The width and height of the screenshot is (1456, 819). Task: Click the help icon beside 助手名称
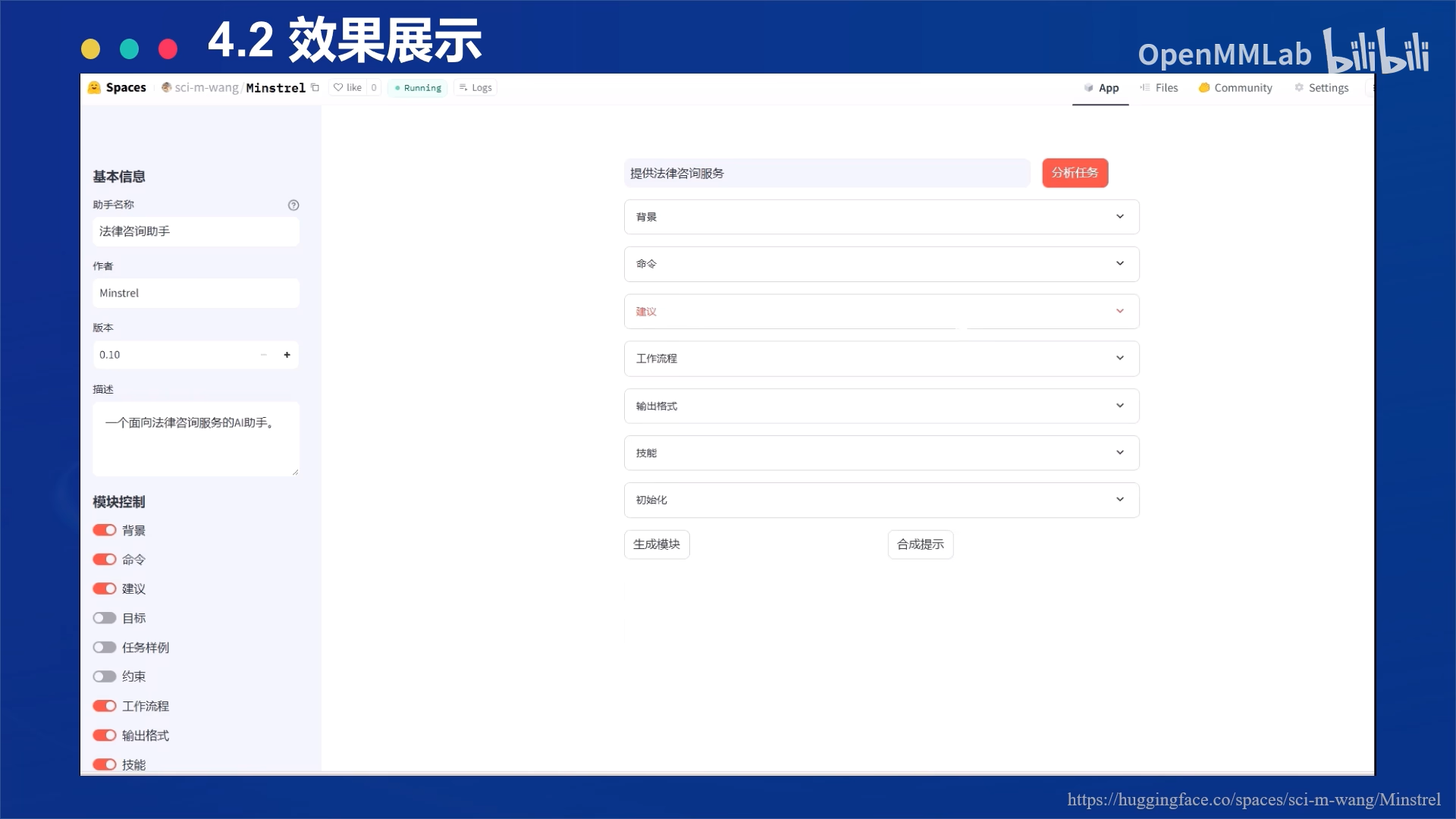(x=293, y=205)
